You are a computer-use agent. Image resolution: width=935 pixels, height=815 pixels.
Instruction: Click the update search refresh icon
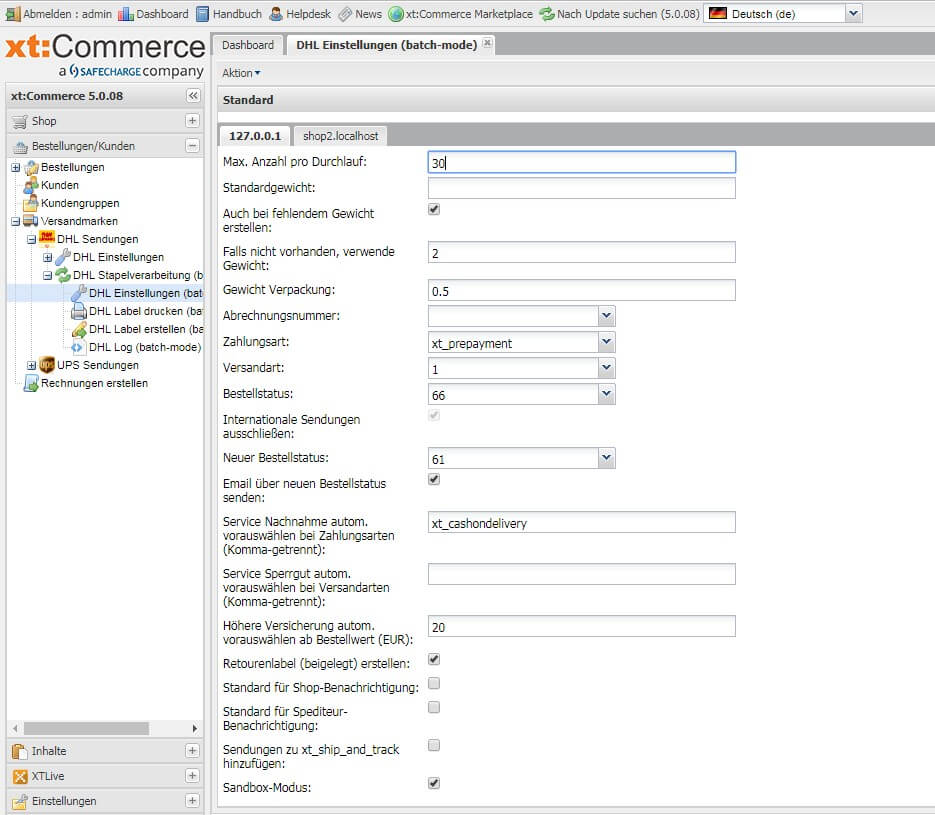[547, 14]
